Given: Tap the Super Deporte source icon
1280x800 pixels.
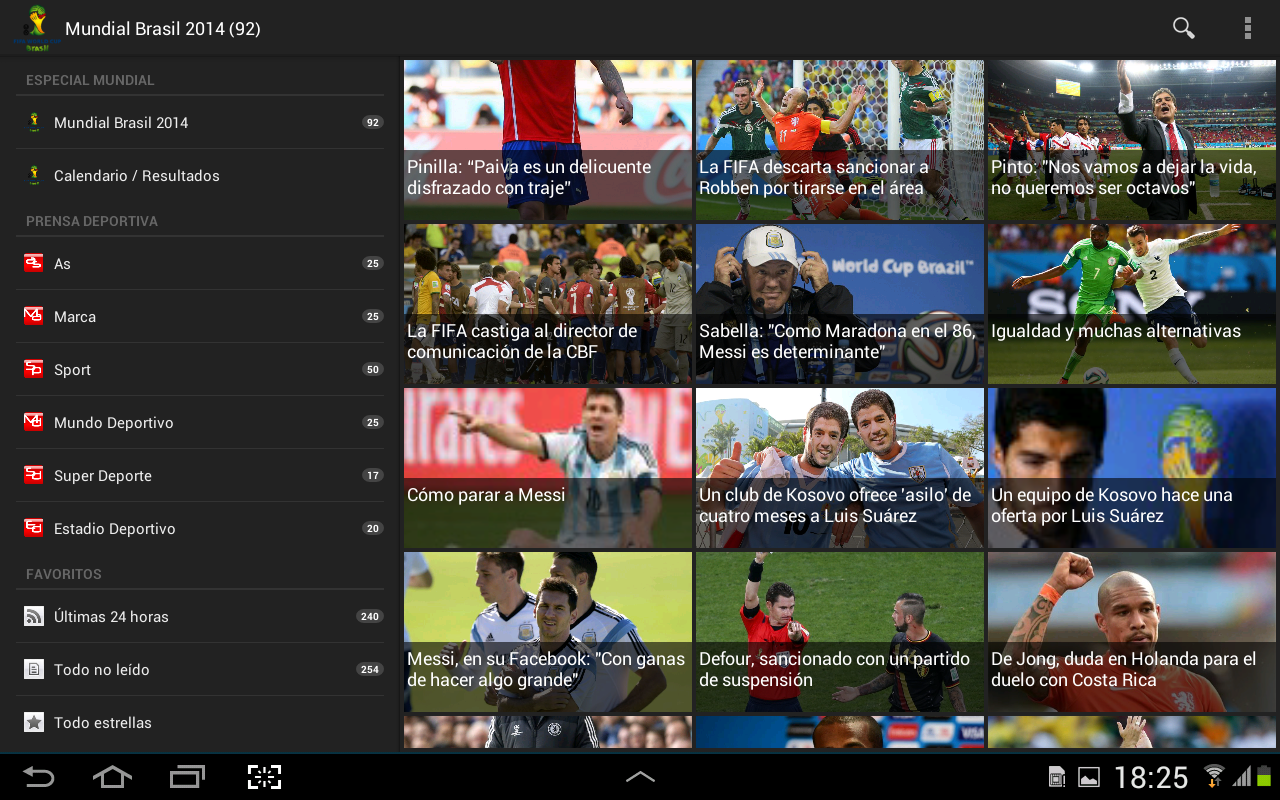Looking at the screenshot, I should click(34, 475).
